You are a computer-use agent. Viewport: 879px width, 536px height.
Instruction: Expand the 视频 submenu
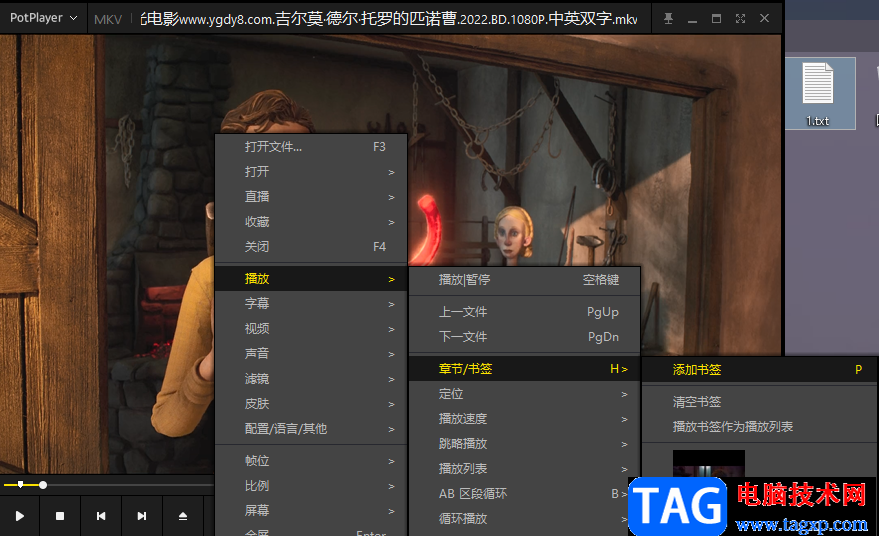coord(311,329)
